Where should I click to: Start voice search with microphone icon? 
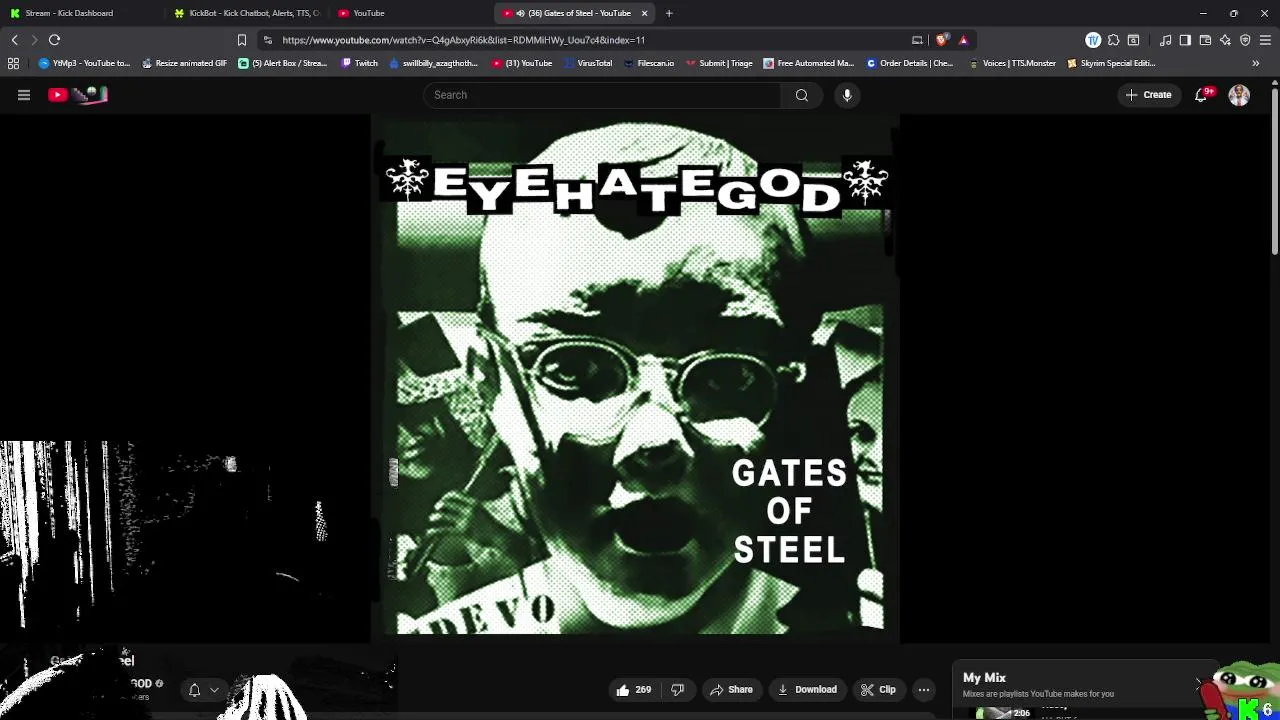[847, 95]
